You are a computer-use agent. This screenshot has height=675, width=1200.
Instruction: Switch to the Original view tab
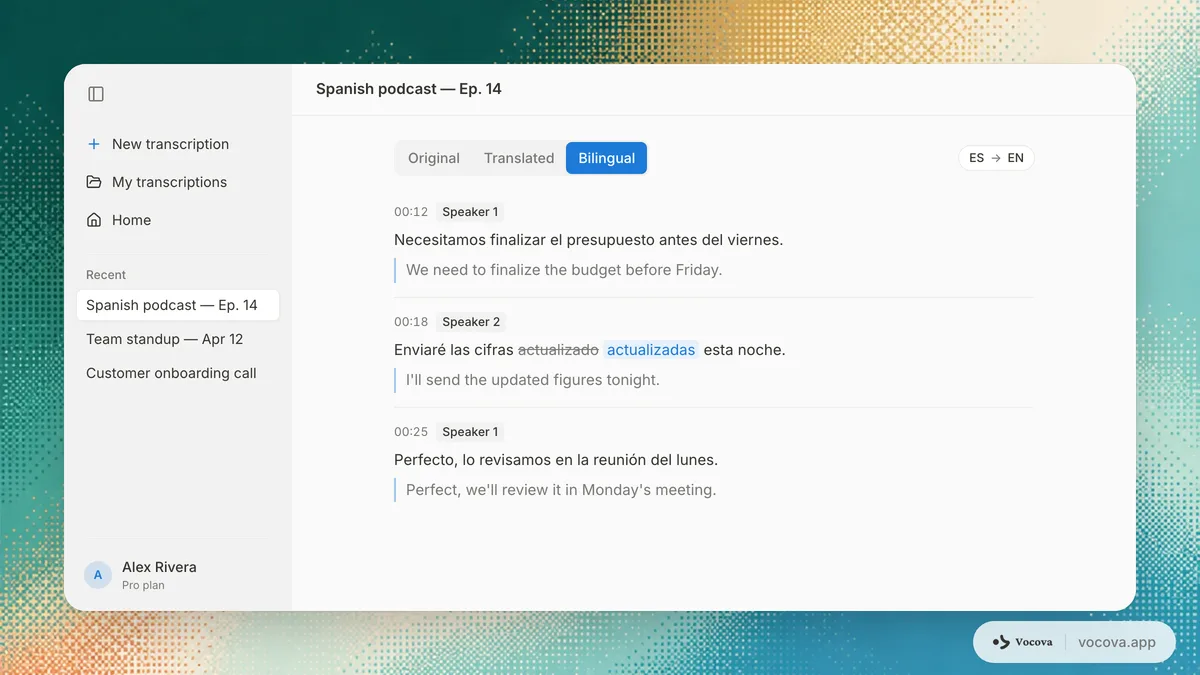click(433, 158)
